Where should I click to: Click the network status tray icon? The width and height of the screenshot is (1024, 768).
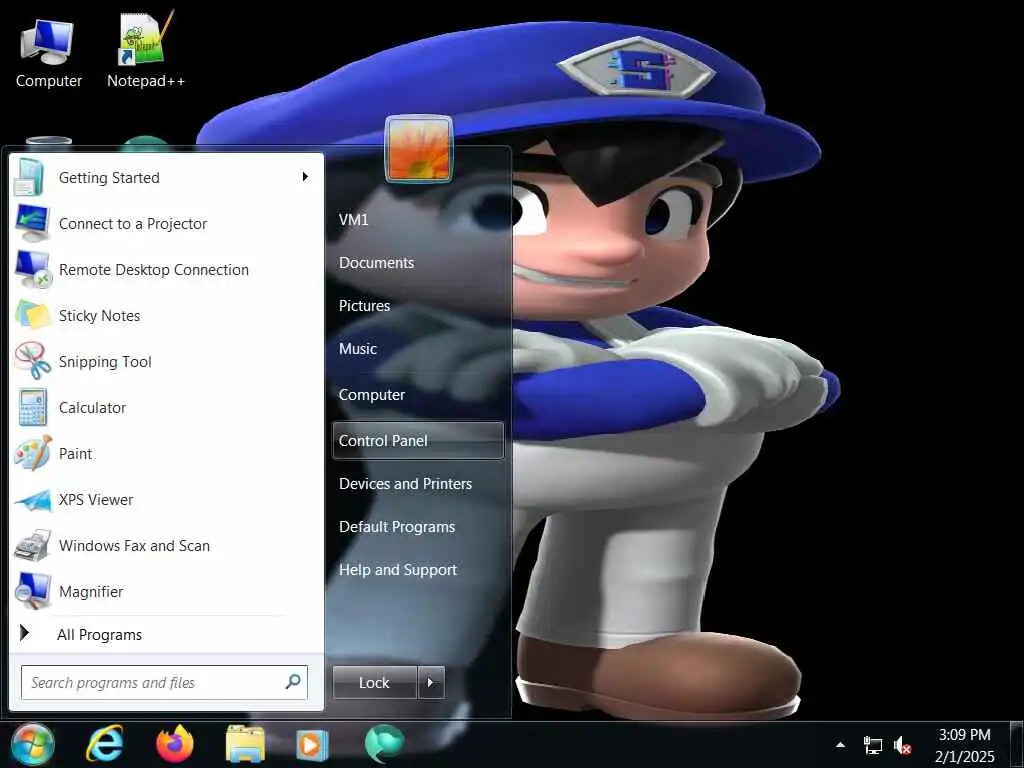point(872,745)
